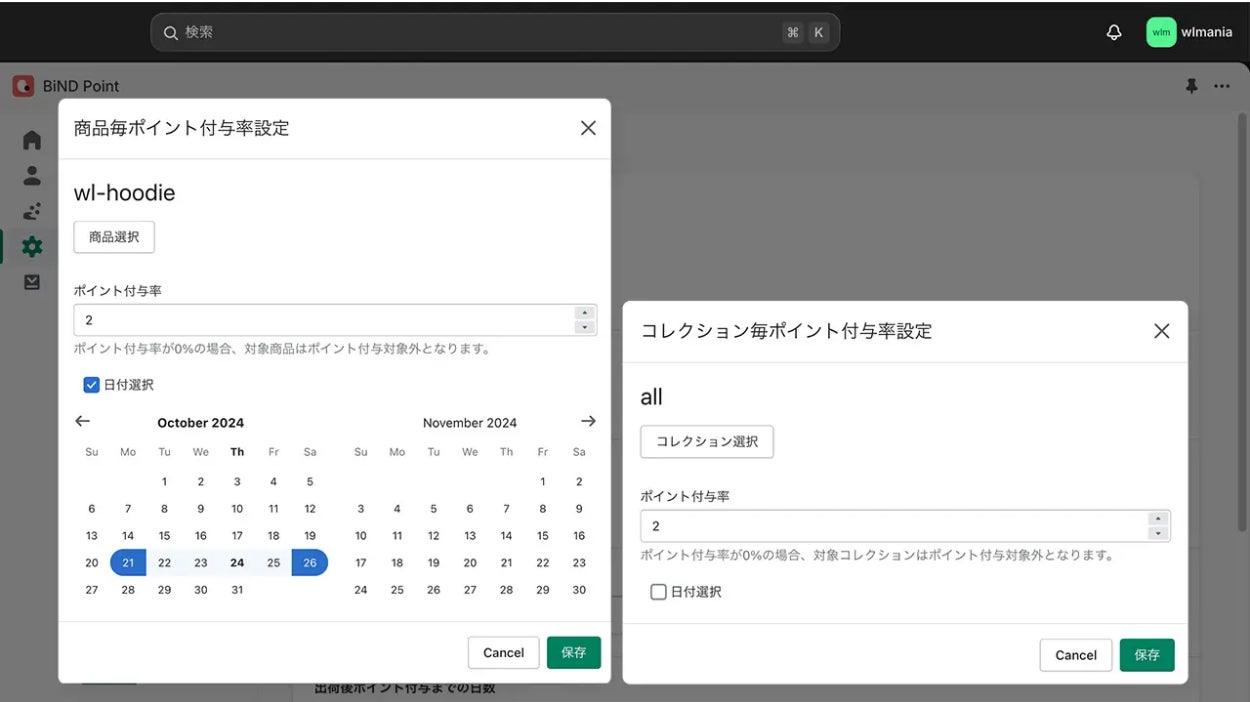1250x702 pixels.
Task: Click the ⌘ K shortcut badge
Action: pos(806,32)
